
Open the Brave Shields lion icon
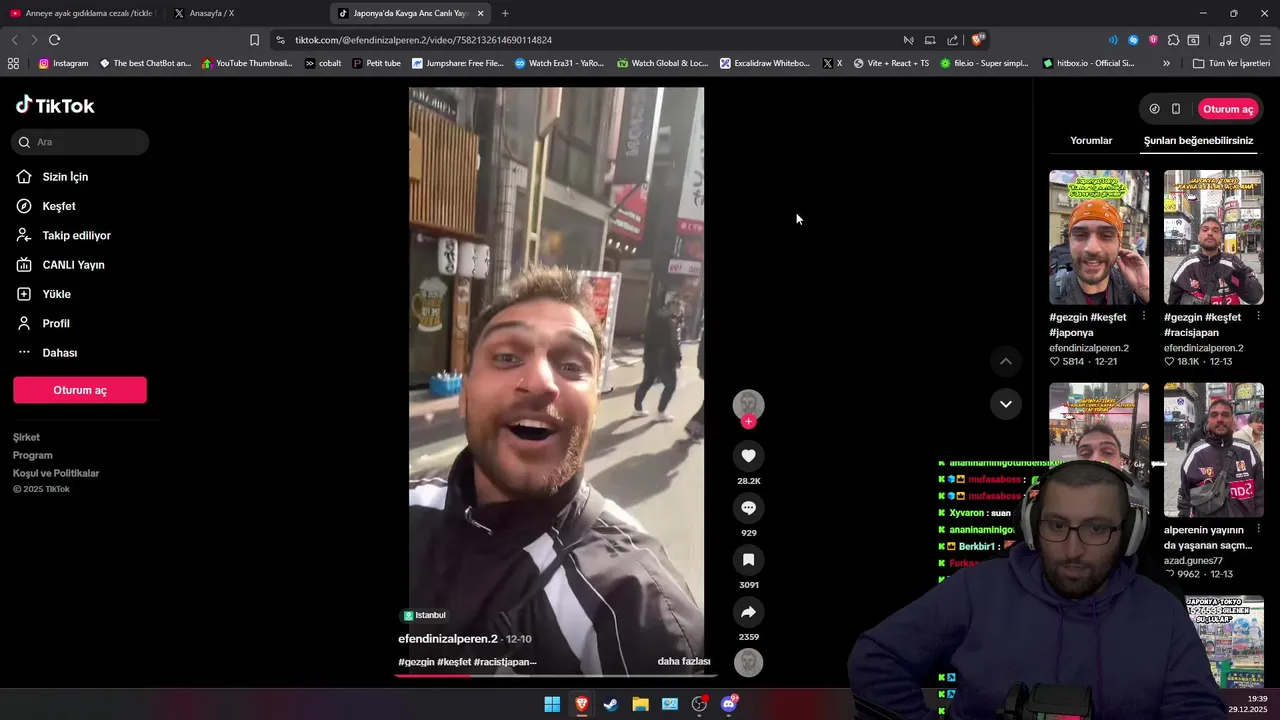(x=977, y=40)
